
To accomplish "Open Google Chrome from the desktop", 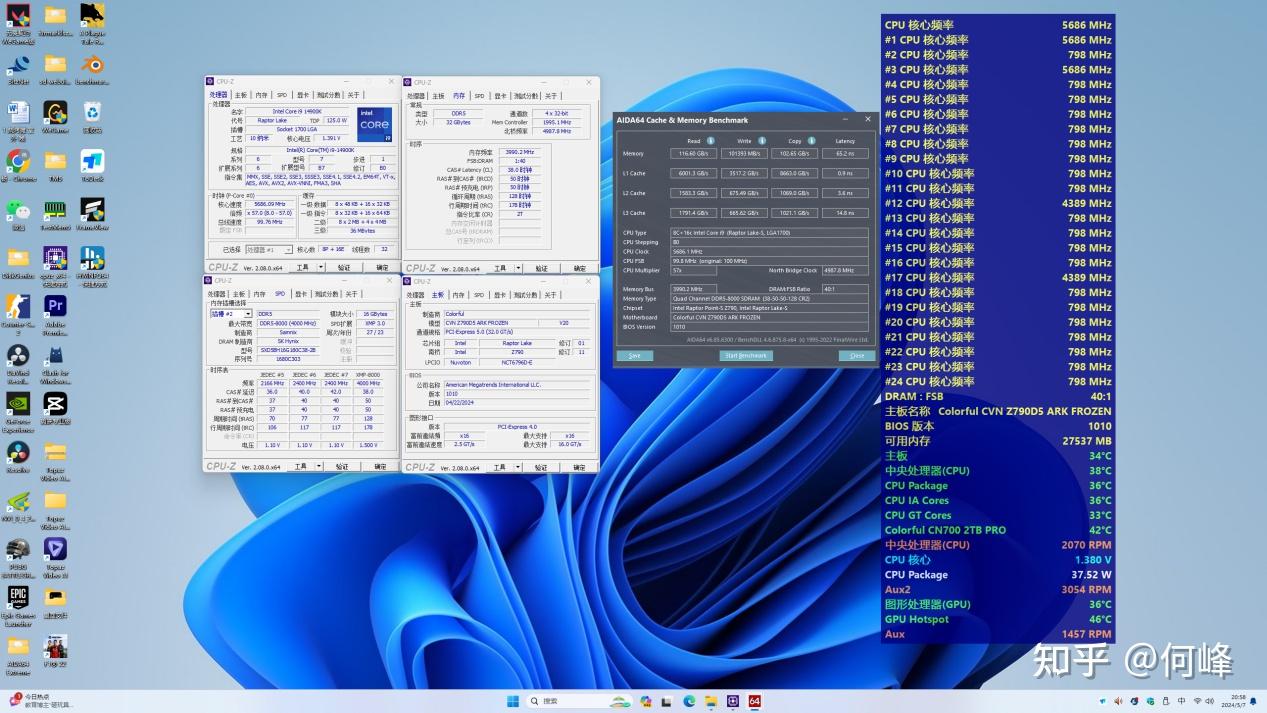I will (x=18, y=162).
